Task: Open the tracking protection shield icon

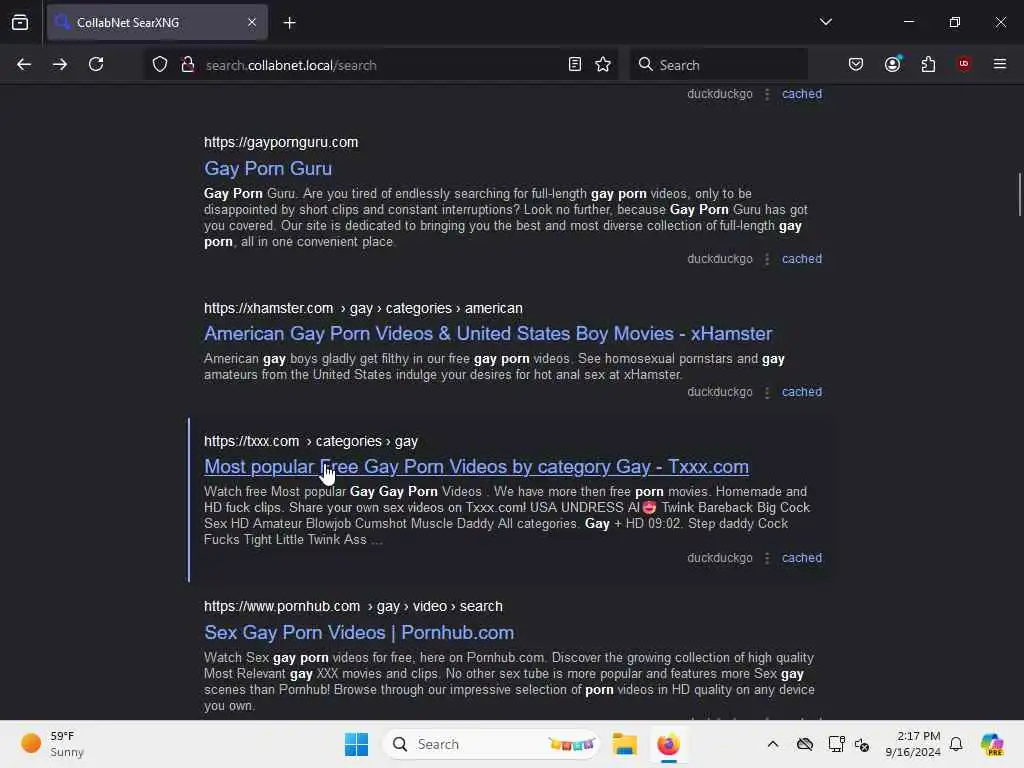Action: [160, 65]
